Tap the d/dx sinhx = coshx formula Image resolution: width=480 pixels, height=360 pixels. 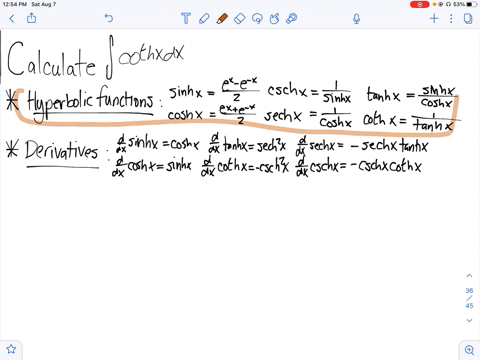[157, 144]
